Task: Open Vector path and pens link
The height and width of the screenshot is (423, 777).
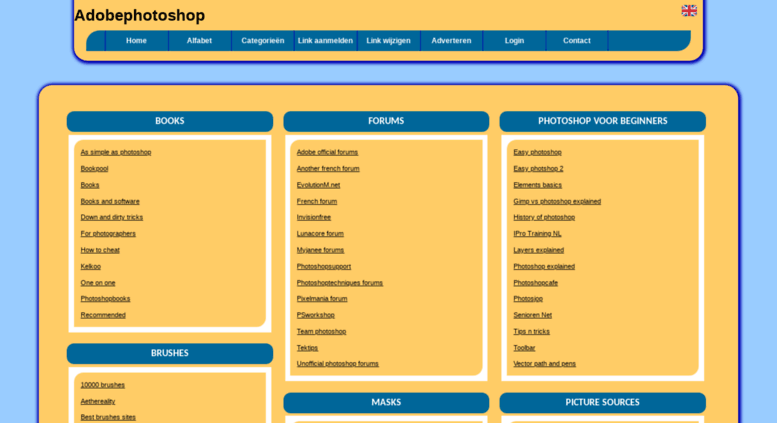Action: coord(545,364)
